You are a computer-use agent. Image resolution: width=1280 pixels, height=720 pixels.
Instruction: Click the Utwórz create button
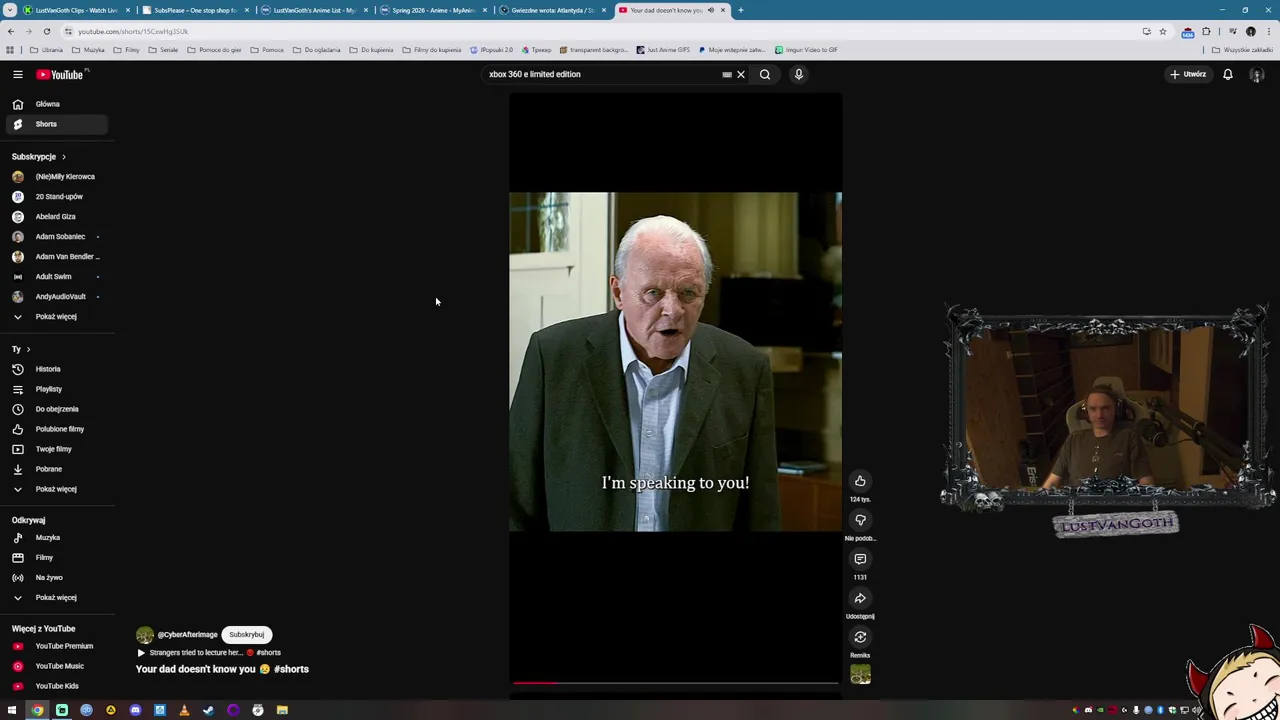pyautogui.click(x=1188, y=74)
